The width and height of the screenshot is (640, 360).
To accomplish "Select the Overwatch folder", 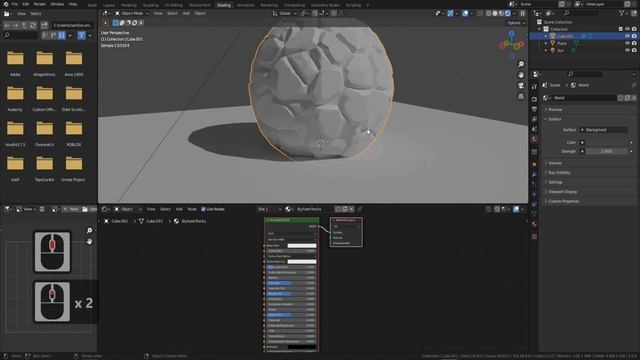I will (44, 133).
